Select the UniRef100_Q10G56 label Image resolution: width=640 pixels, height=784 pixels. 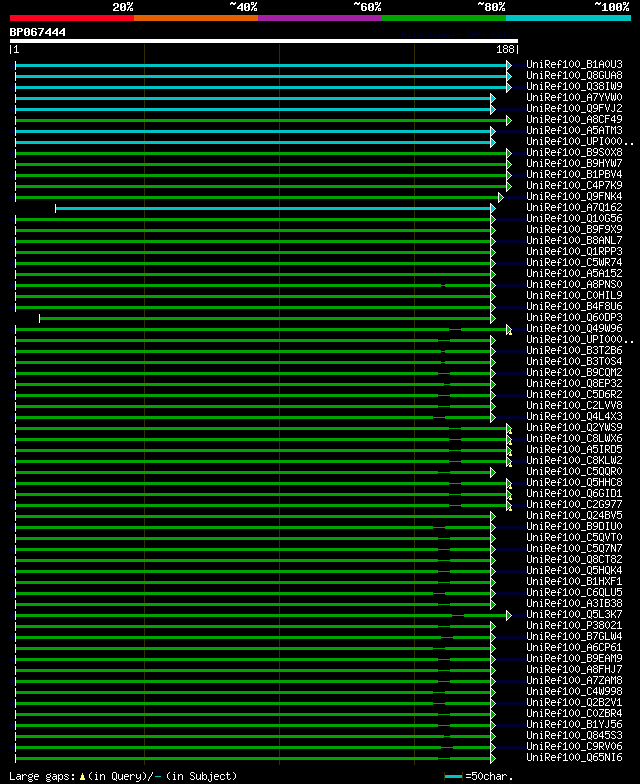coord(574,218)
